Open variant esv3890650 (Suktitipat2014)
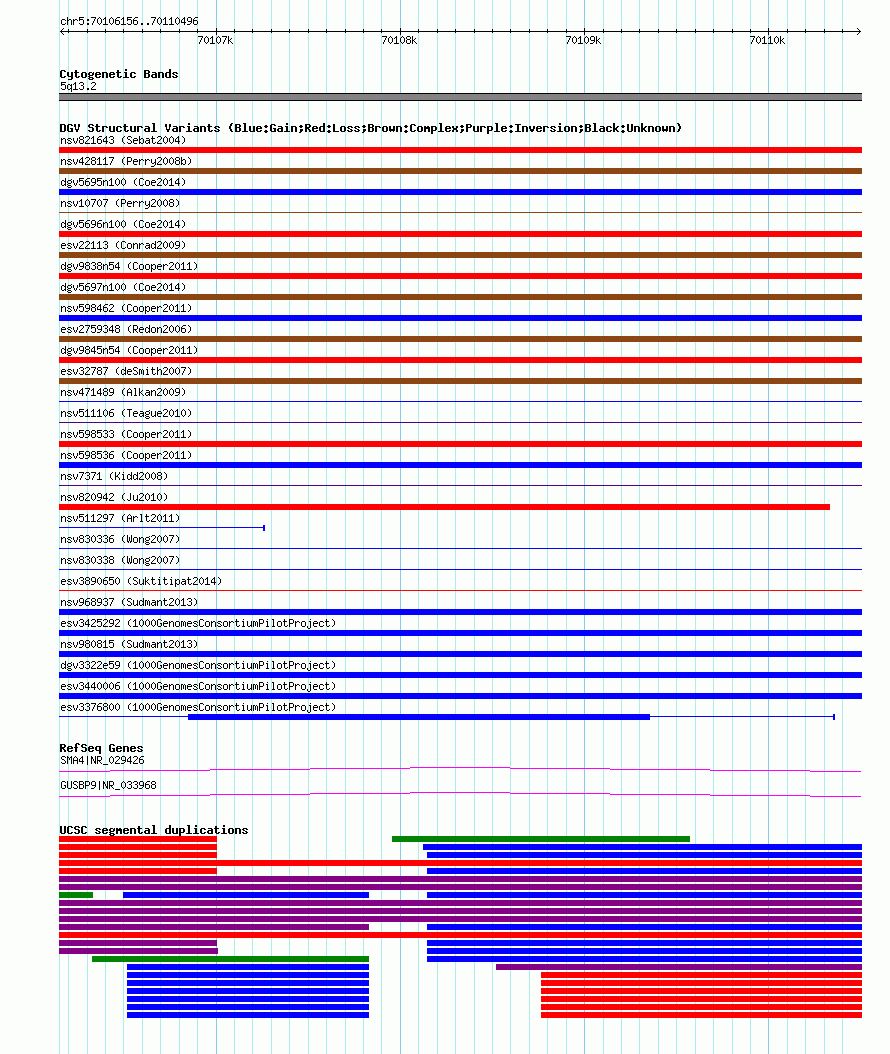The image size is (890, 1054). pyautogui.click(x=141, y=581)
